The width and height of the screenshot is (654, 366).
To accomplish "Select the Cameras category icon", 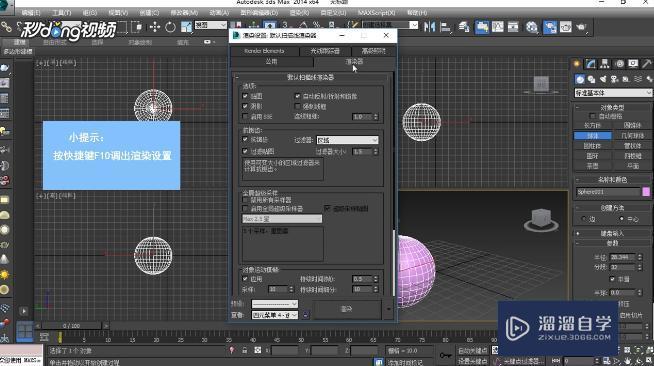I will coord(615,79).
